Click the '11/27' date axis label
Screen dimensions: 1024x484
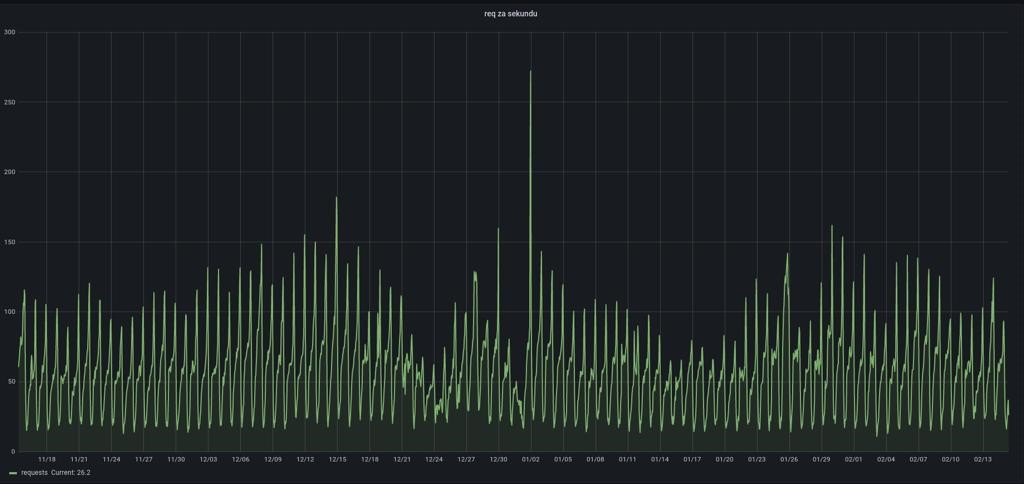click(144, 459)
